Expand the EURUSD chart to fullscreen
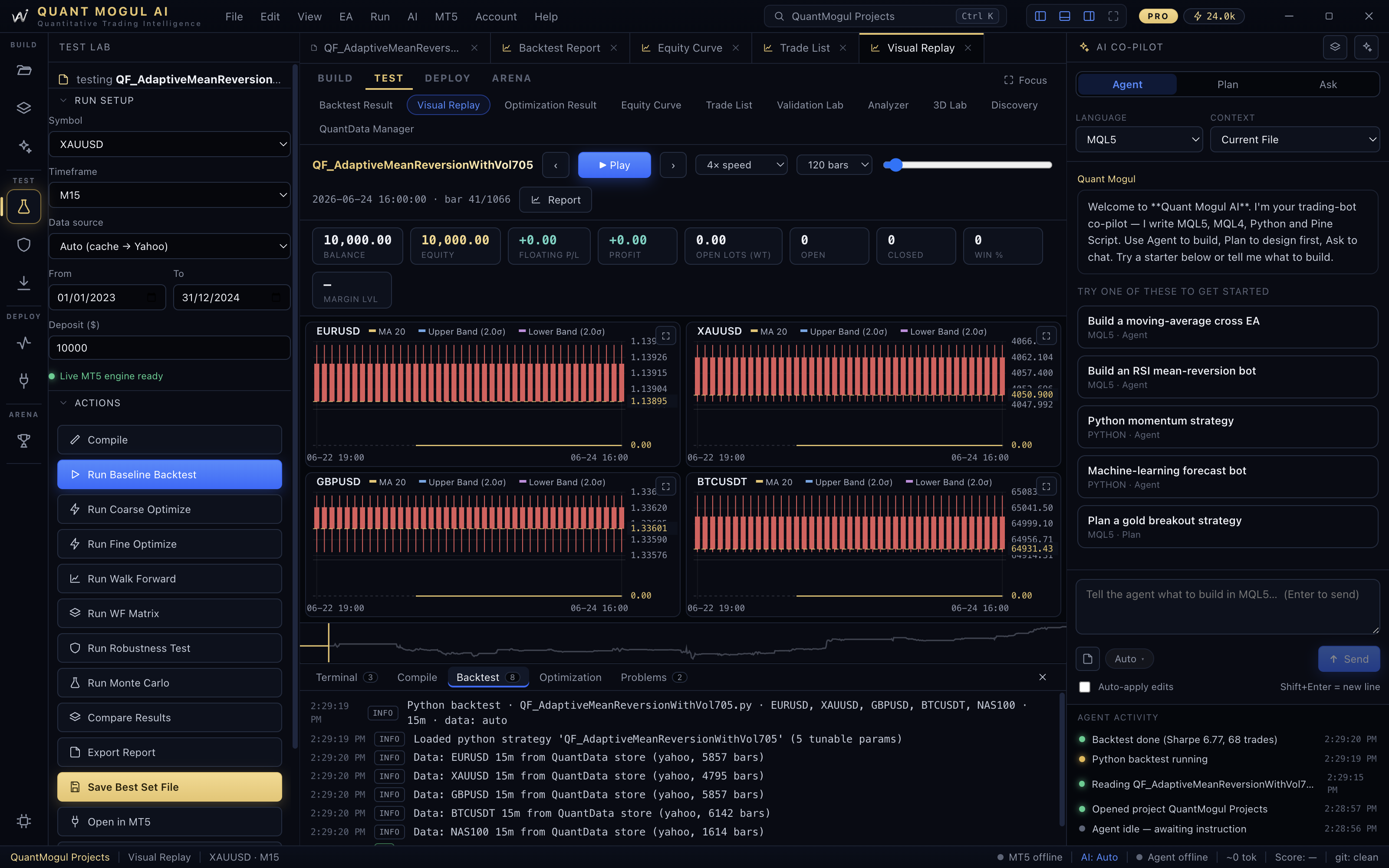The width and height of the screenshot is (1389, 868). click(666, 336)
